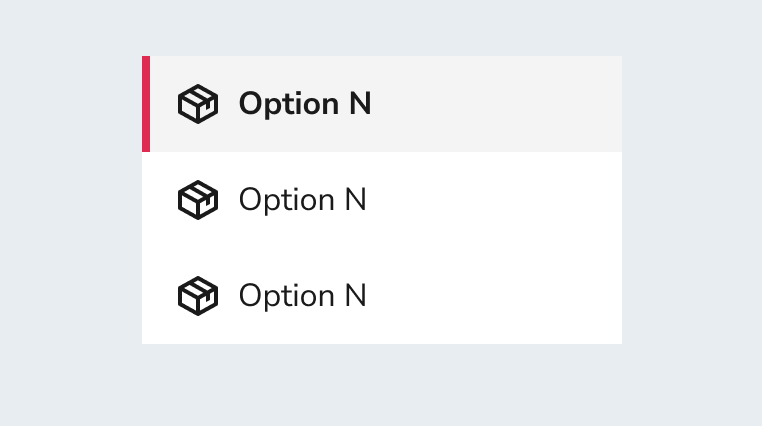Click the word Option in the bottom row
Viewport: 762px width, 426px height.
pos(286,297)
